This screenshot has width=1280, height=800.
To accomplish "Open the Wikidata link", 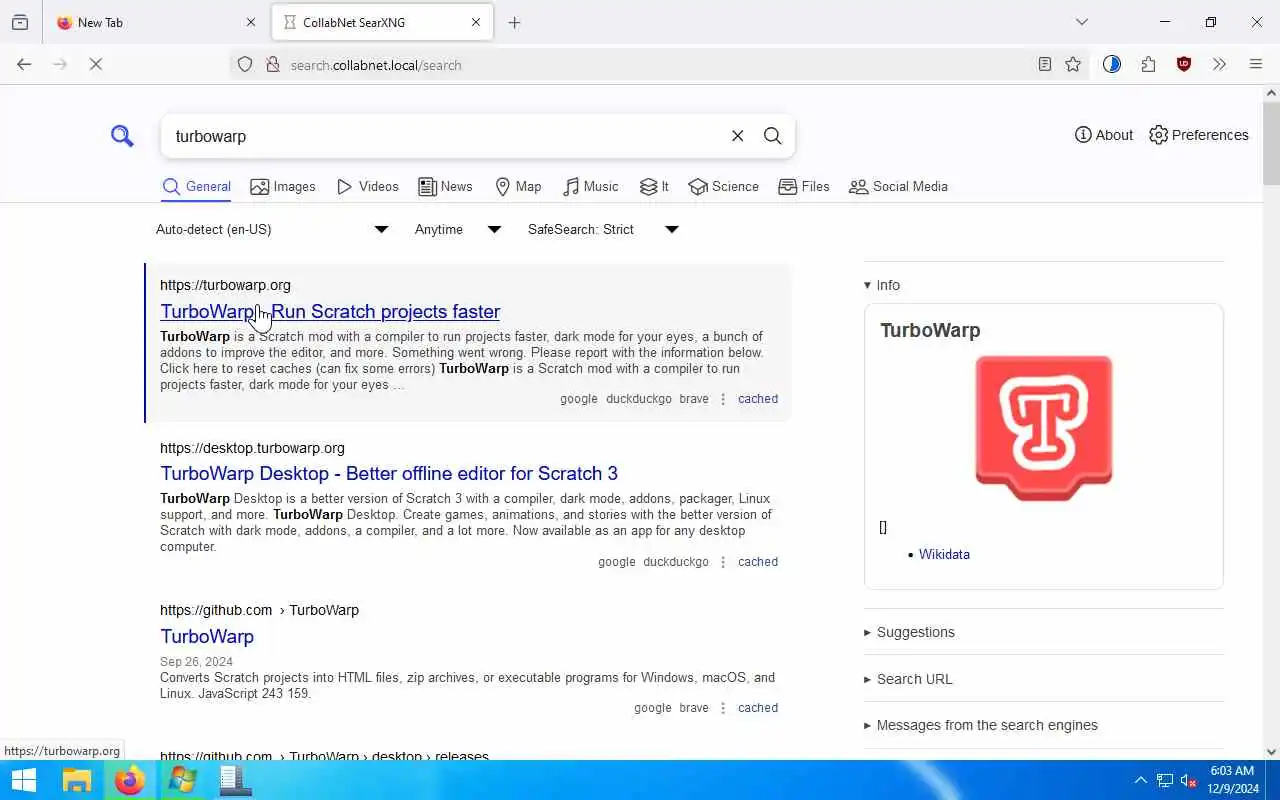I will click(944, 554).
